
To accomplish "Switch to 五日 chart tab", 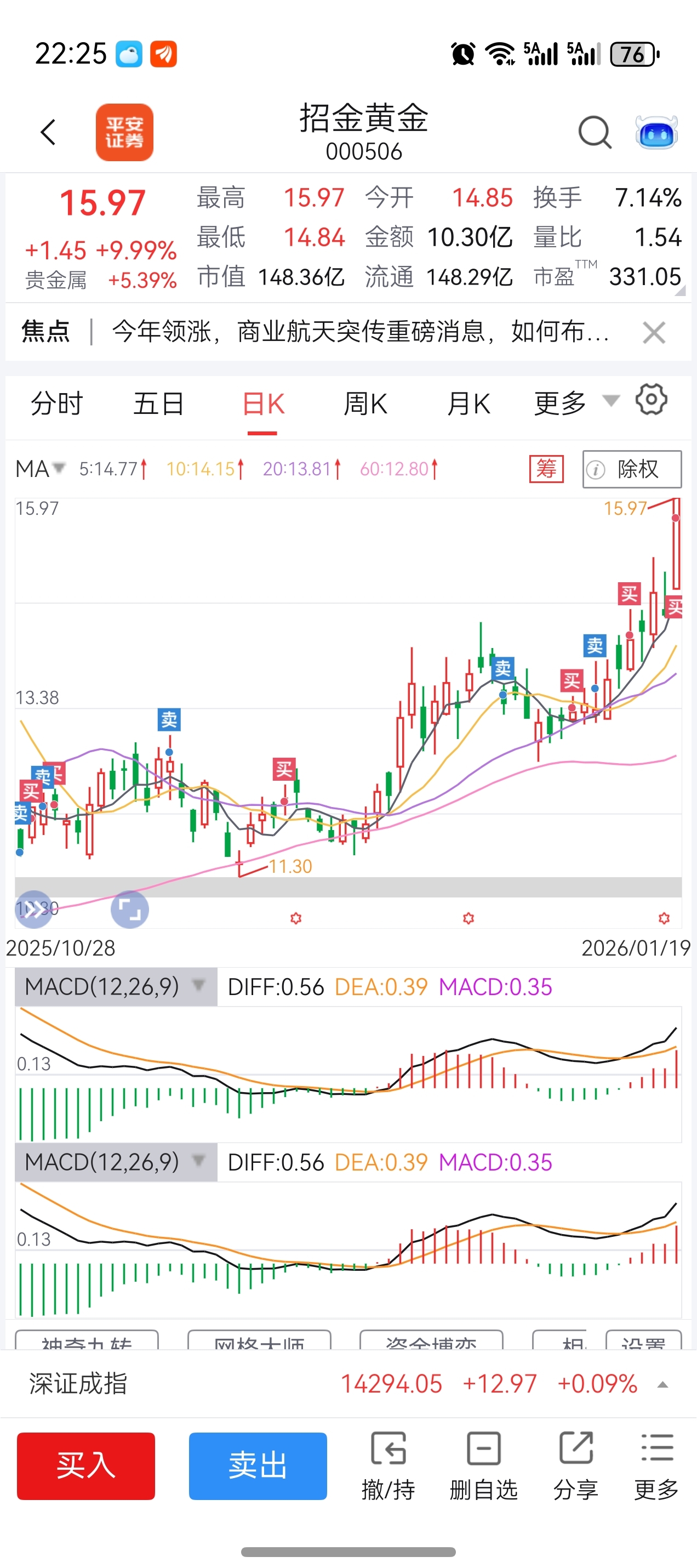I will tap(159, 404).
